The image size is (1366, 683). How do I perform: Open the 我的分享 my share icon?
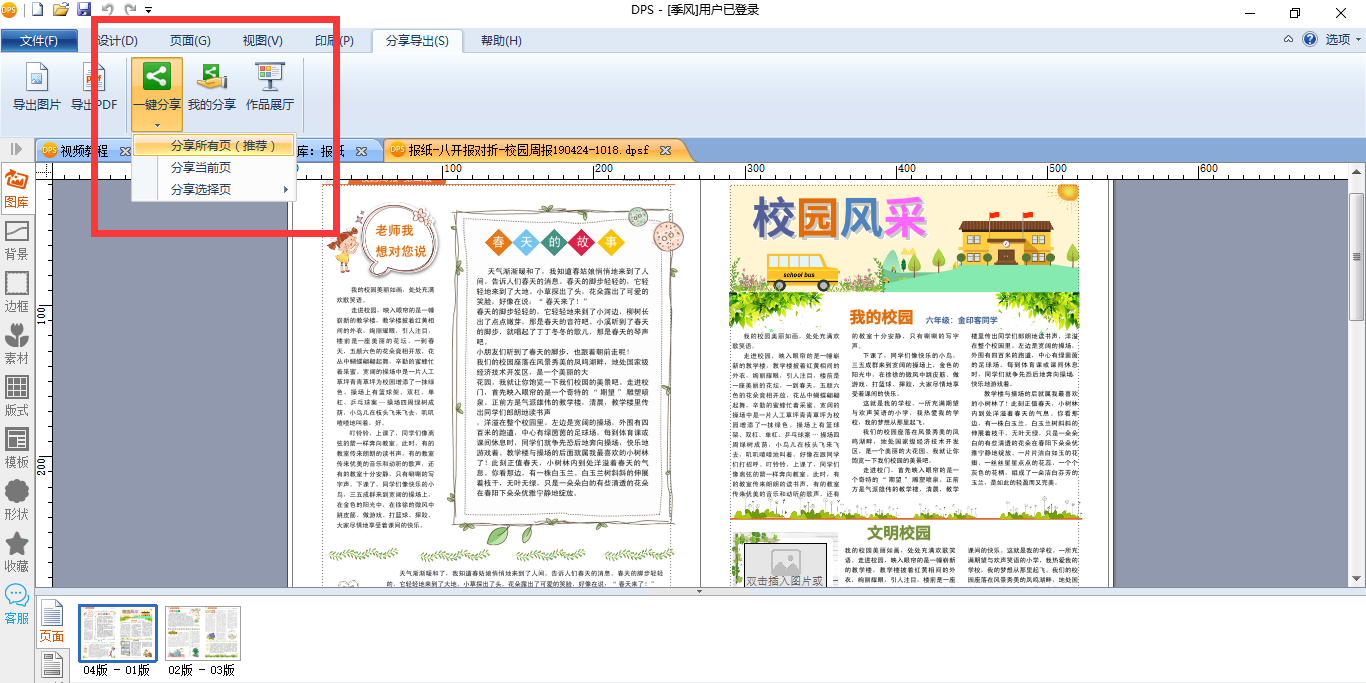pos(212,85)
